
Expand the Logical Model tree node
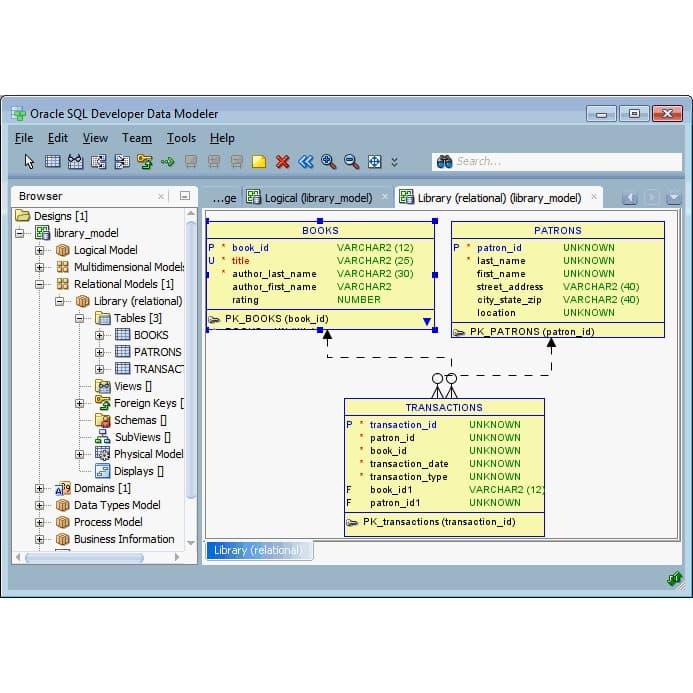tap(40, 250)
